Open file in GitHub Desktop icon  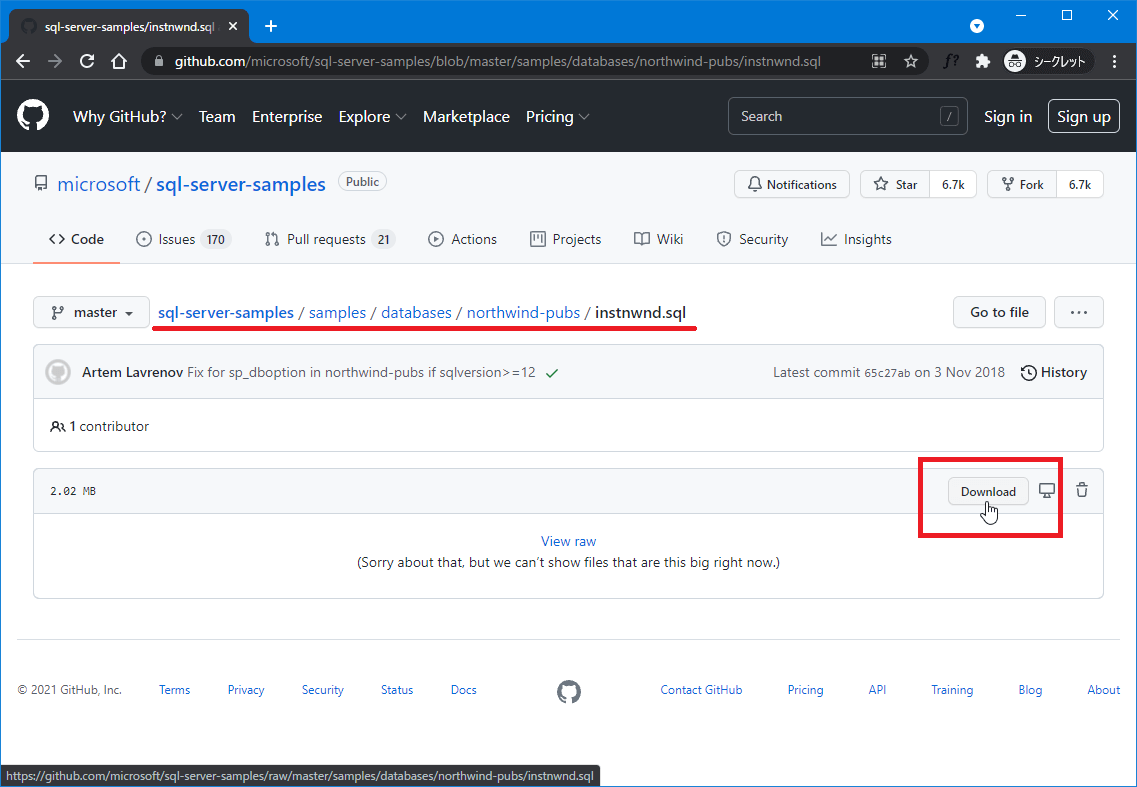click(x=1047, y=490)
